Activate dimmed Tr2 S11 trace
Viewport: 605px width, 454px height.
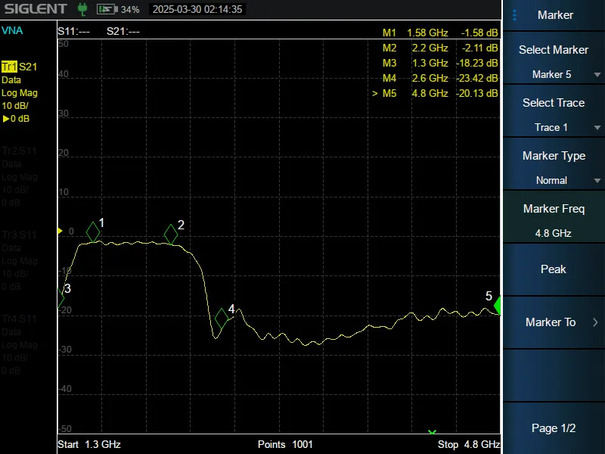(19, 151)
